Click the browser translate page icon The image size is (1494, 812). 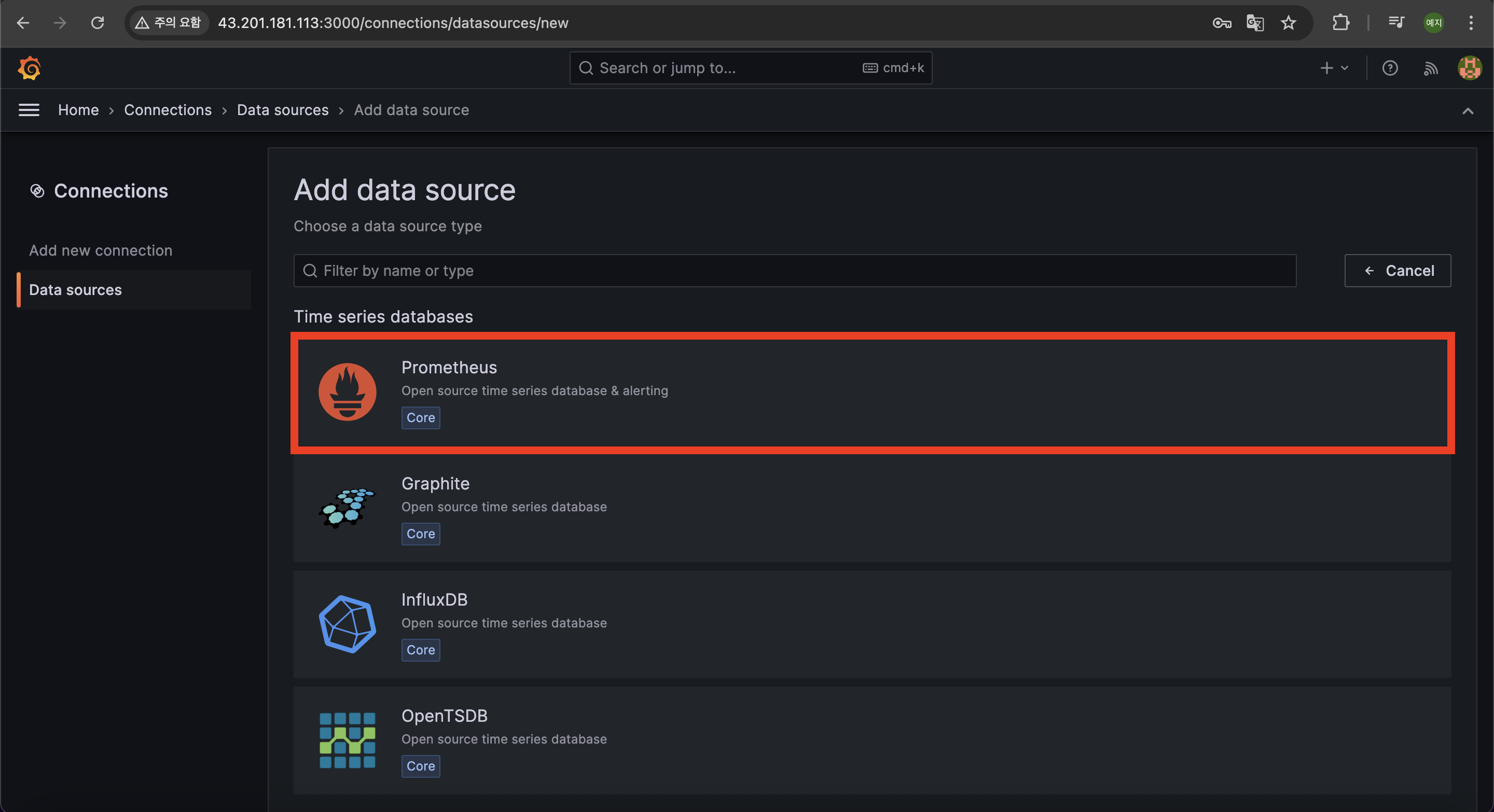pos(1255,23)
